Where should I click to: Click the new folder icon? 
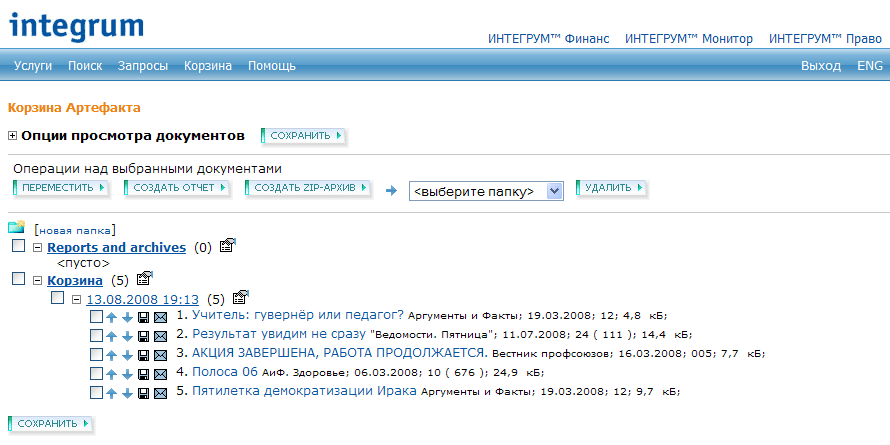tap(16, 228)
